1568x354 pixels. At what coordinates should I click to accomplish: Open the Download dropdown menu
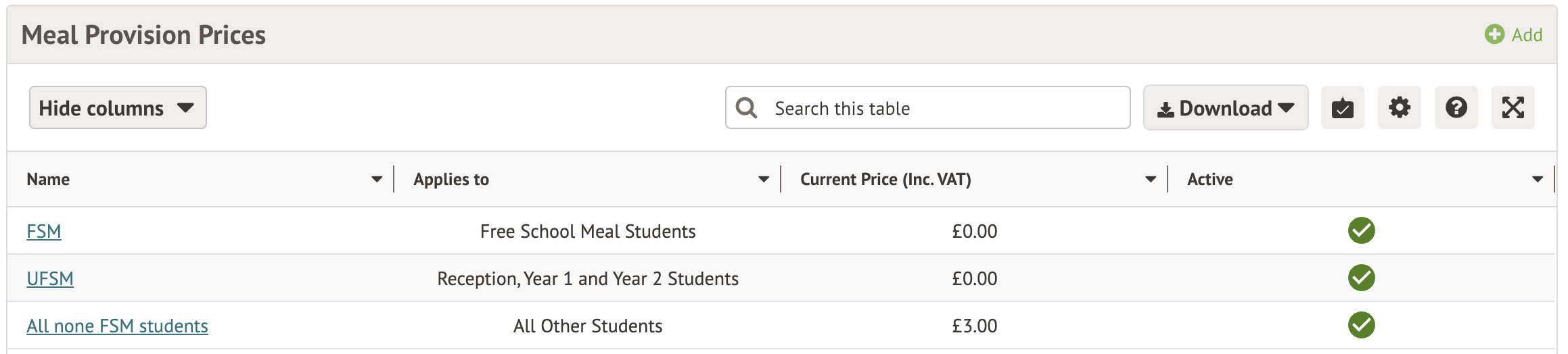[x=1225, y=108]
